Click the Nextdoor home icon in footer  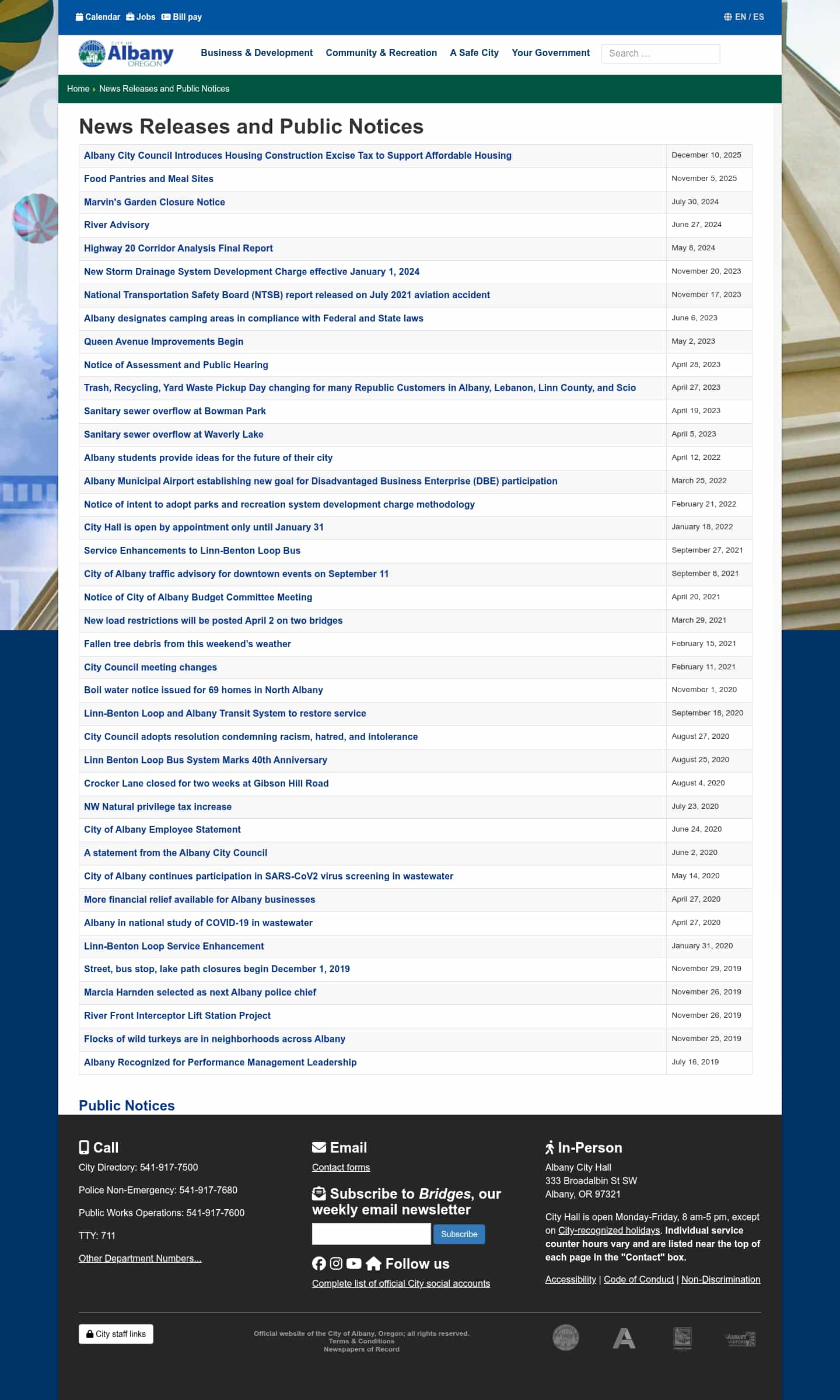pyautogui.click(x=373, y=1263)
